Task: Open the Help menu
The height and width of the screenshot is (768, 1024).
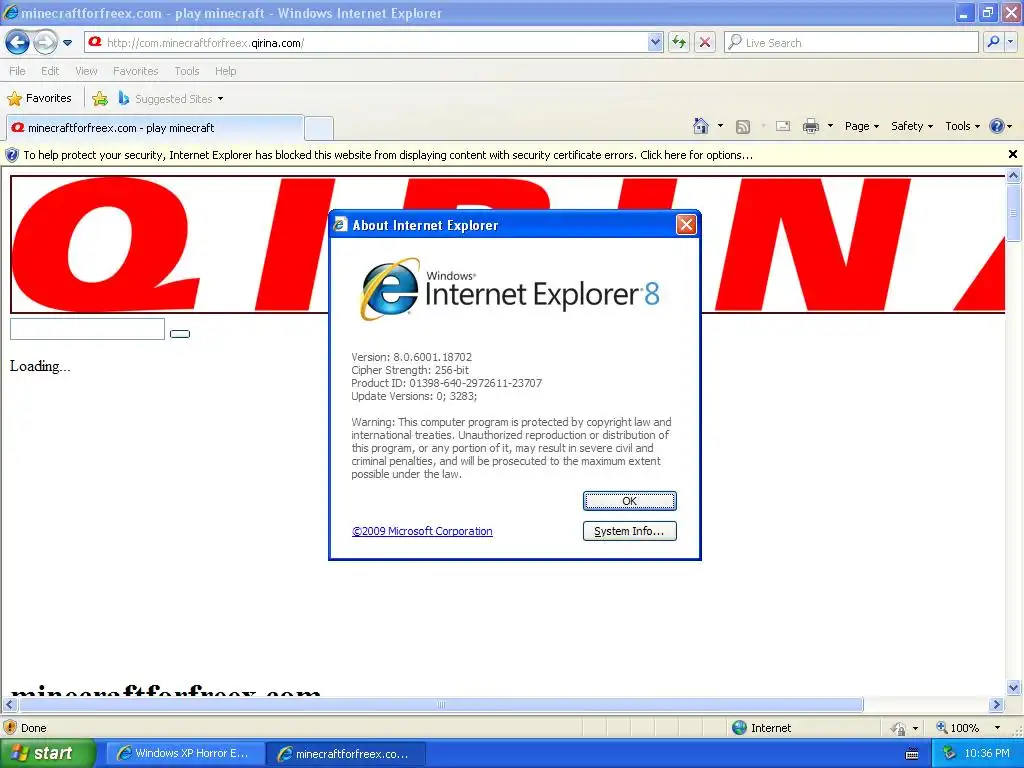Action: [x=226, y=71]
